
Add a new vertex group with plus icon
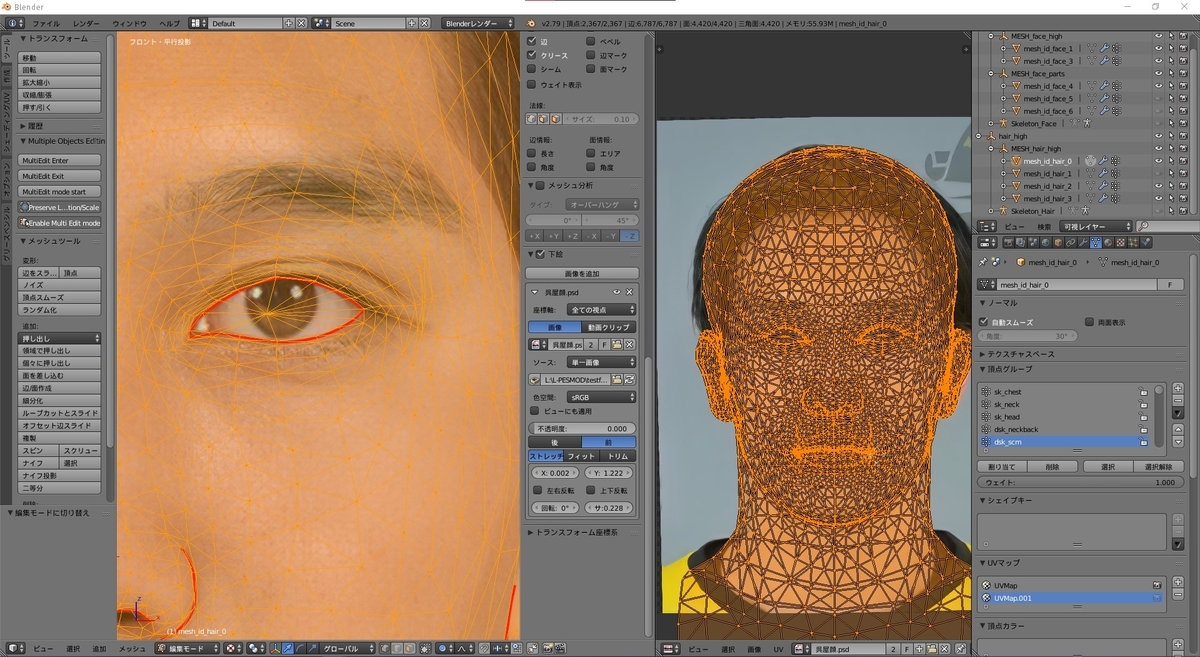[1178, 388]
